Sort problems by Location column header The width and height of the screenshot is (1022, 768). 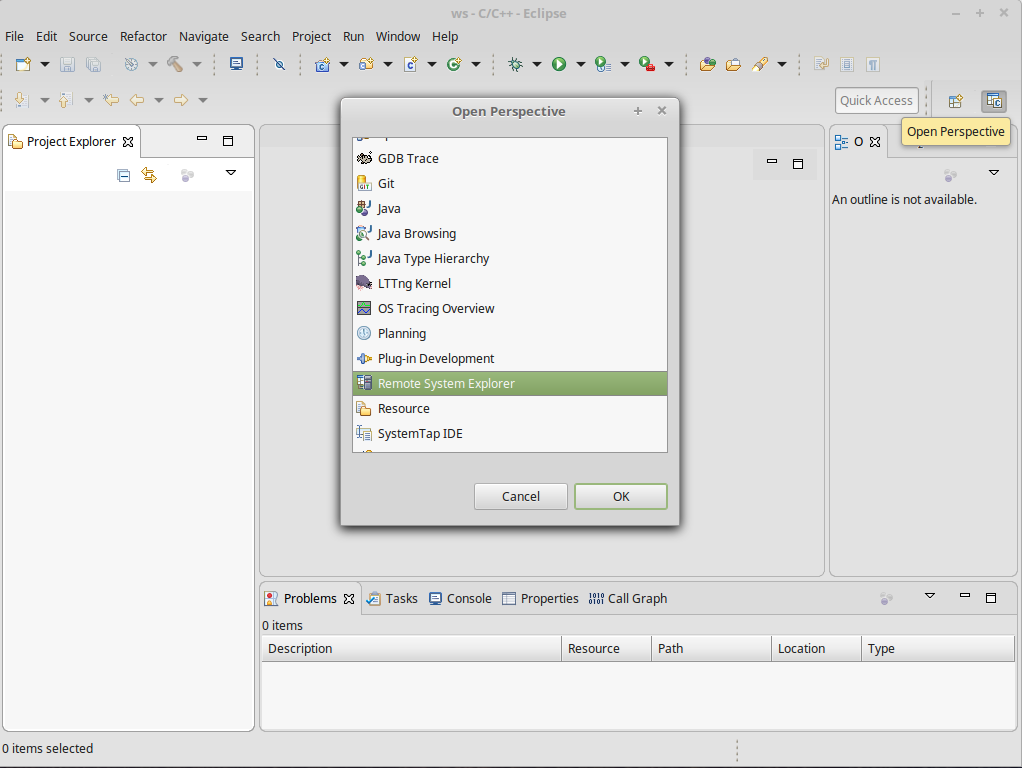tap(816, 649)
